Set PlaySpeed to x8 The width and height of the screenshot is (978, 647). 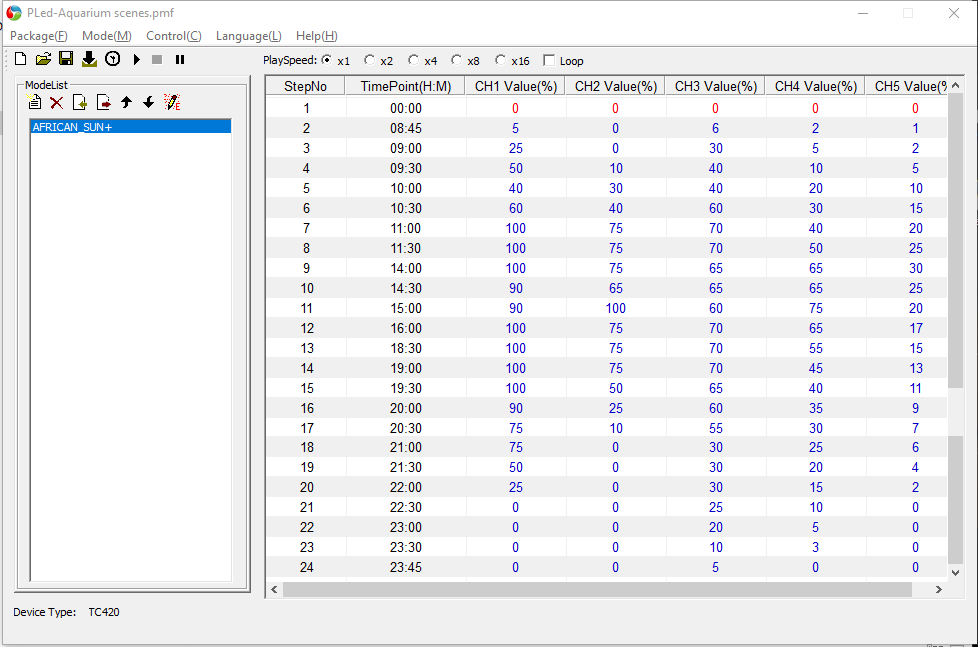[x=457, y=60]
